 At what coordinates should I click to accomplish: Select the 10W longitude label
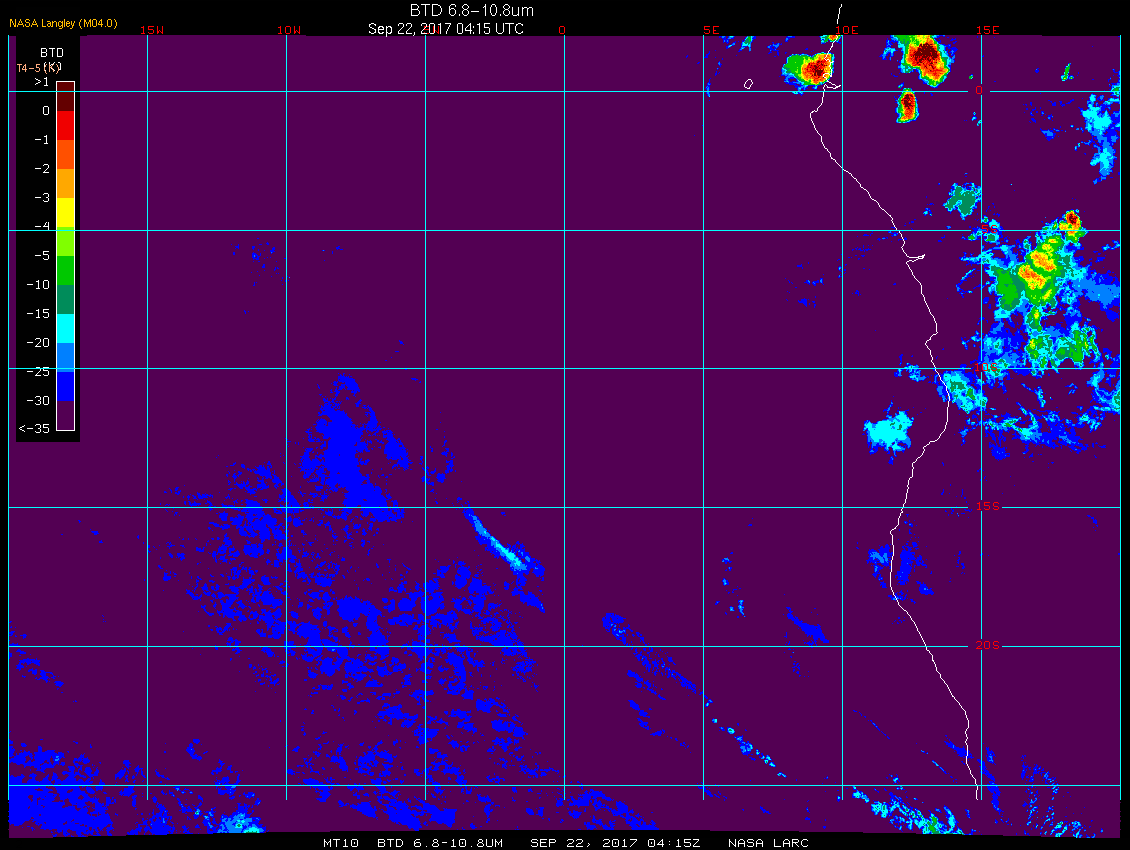(x=289, y=30)
